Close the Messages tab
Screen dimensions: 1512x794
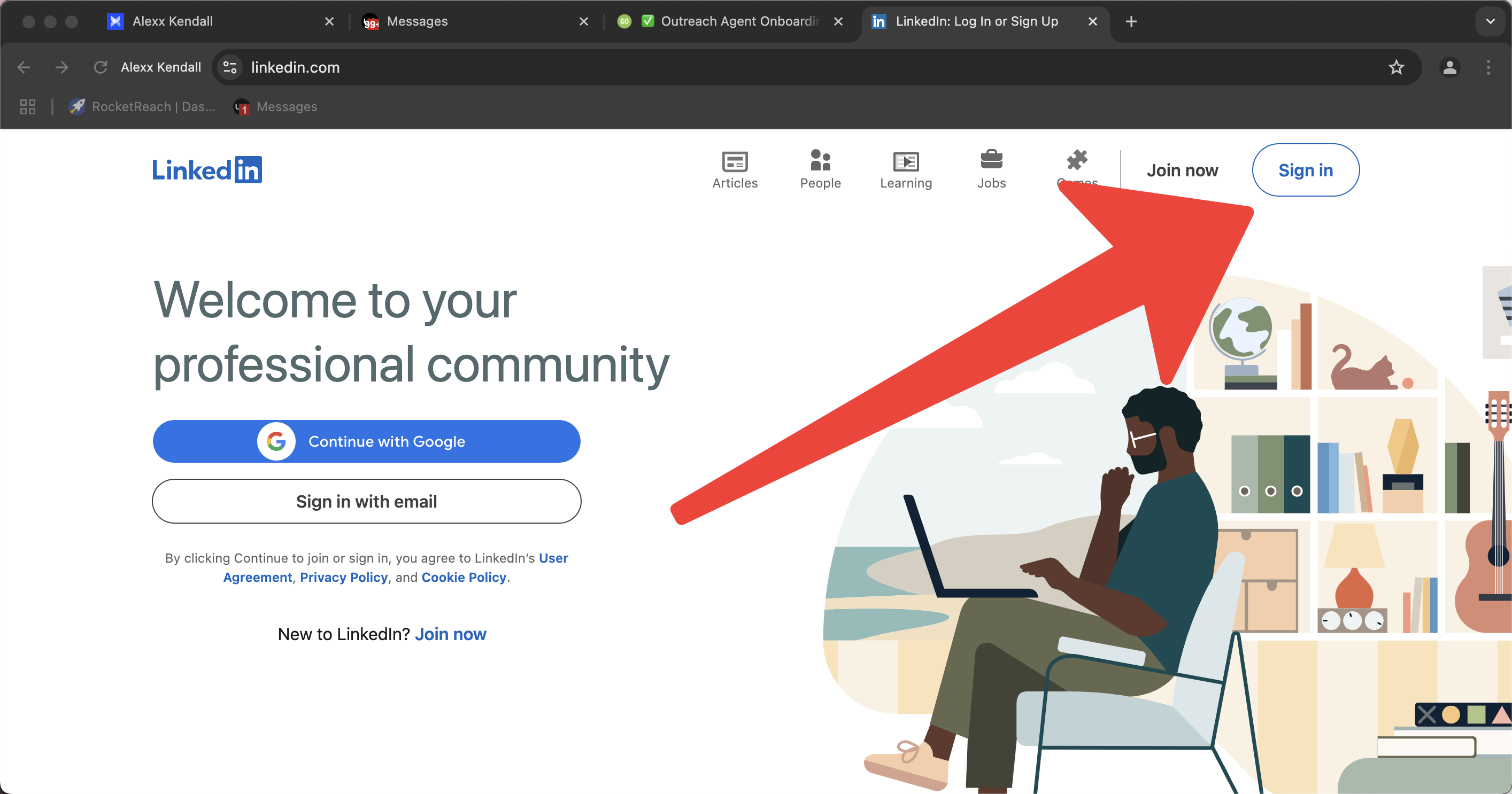[583, 22]
